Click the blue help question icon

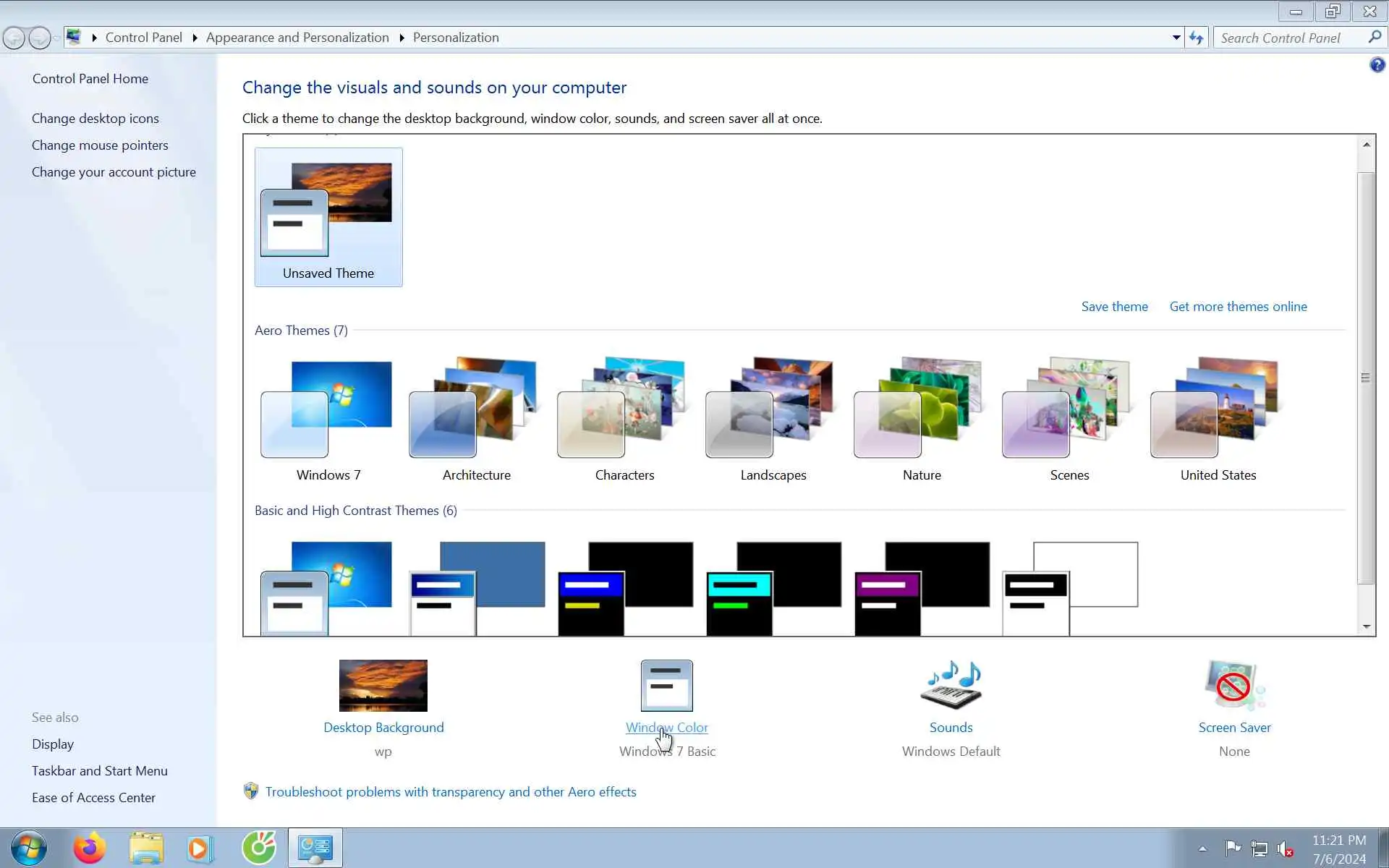pos(1377,65)
